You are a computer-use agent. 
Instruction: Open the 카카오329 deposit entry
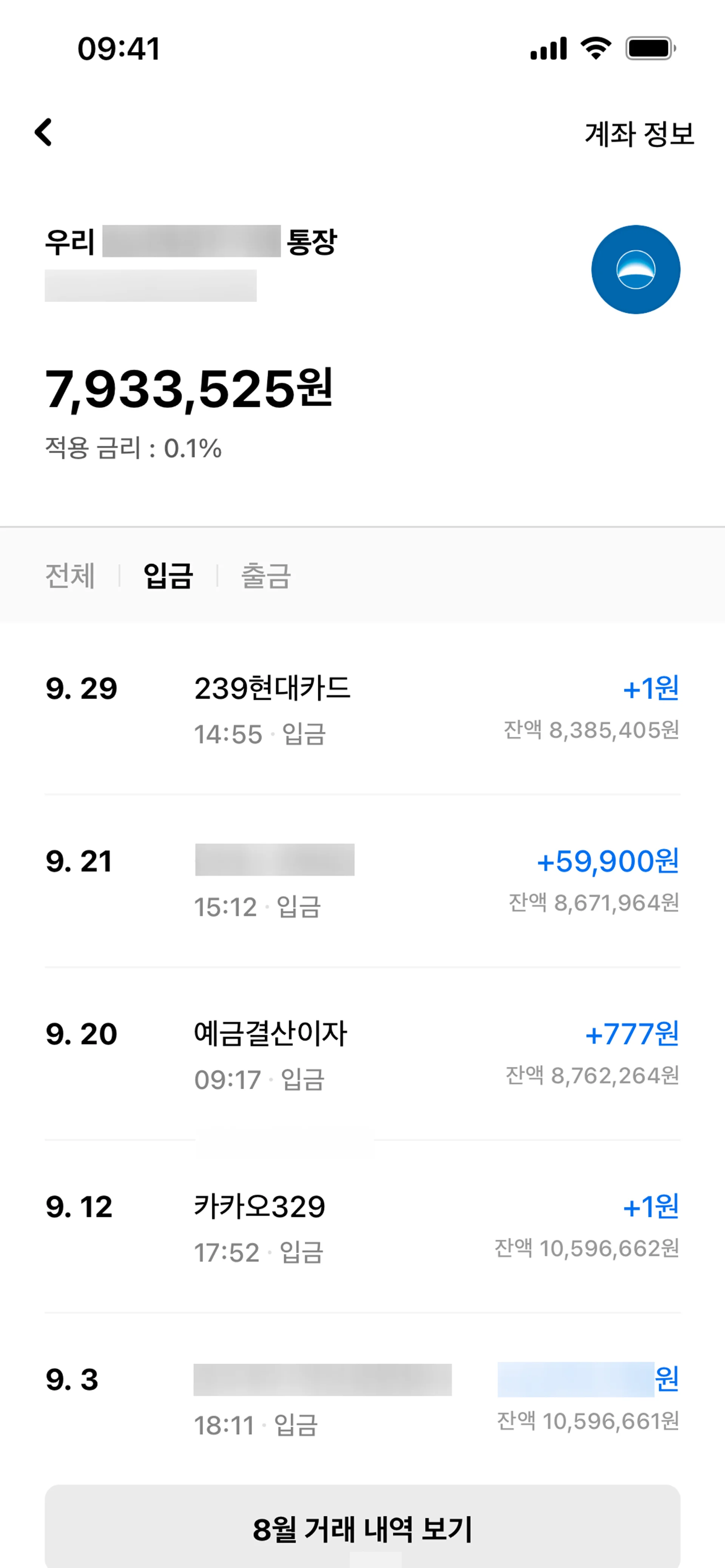[x=259, y=1206]
